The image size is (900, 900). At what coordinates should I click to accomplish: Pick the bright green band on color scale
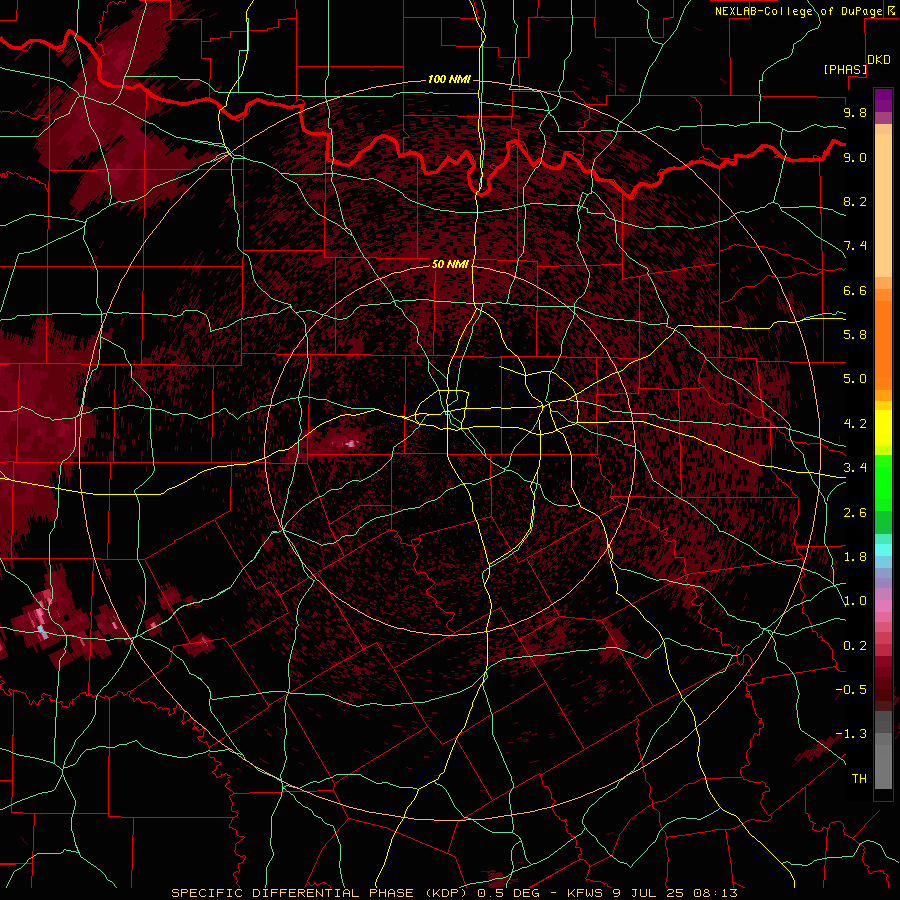883,482
